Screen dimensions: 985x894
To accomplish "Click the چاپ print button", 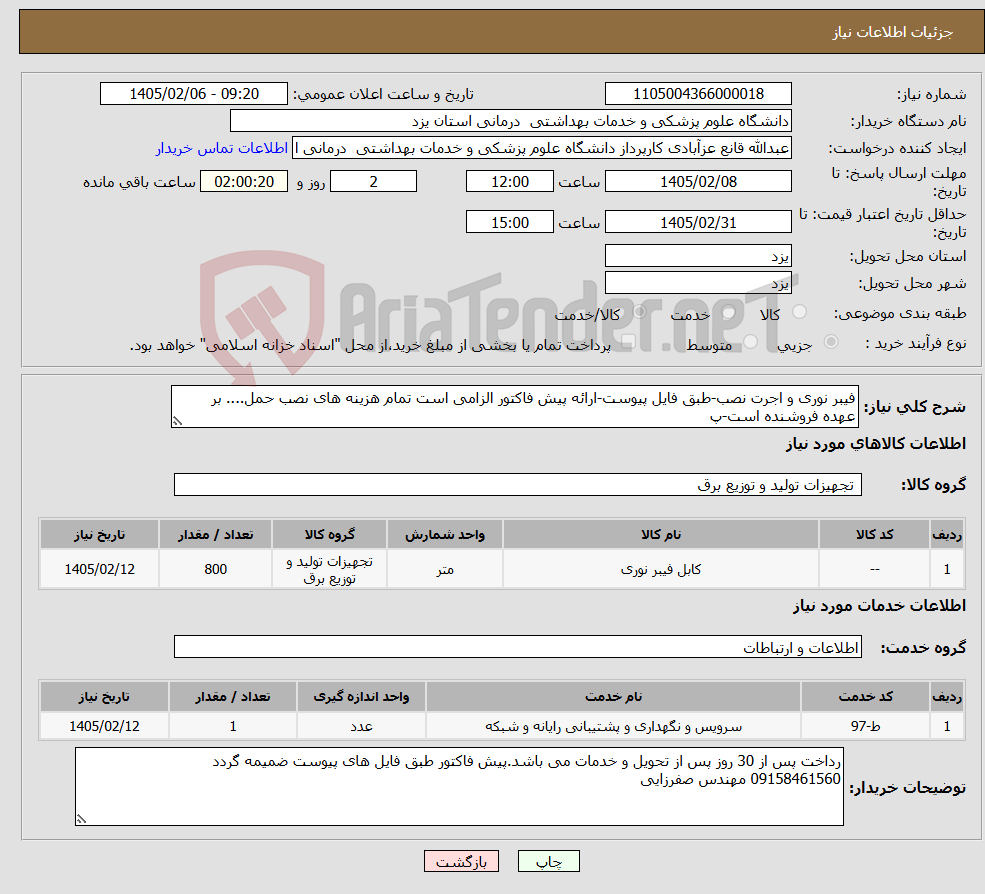I will 548,861.
